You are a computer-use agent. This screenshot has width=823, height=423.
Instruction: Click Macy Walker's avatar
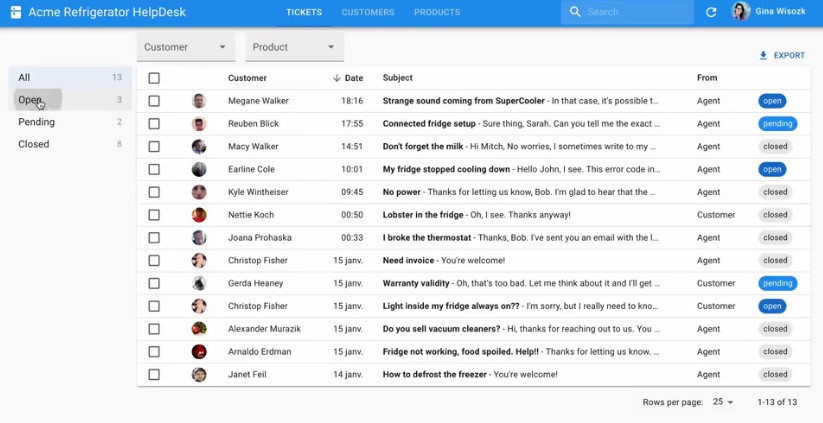199,146
